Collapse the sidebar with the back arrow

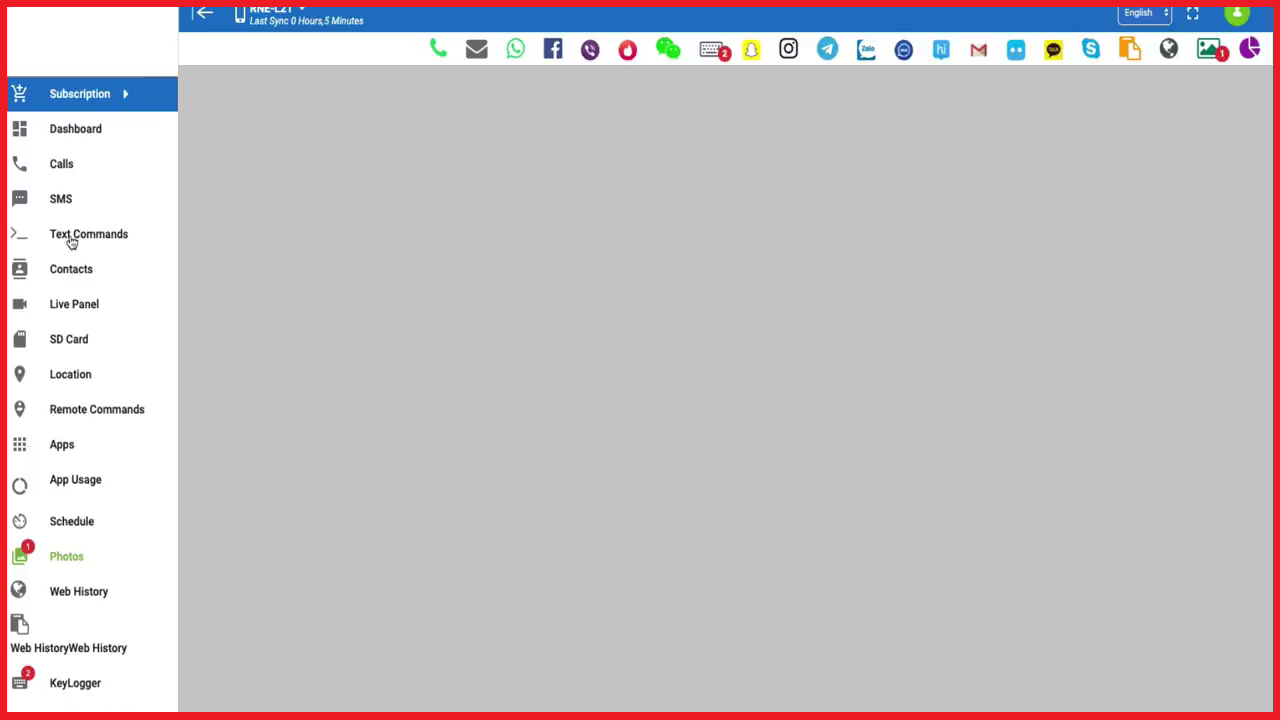[x=204, y=13]
